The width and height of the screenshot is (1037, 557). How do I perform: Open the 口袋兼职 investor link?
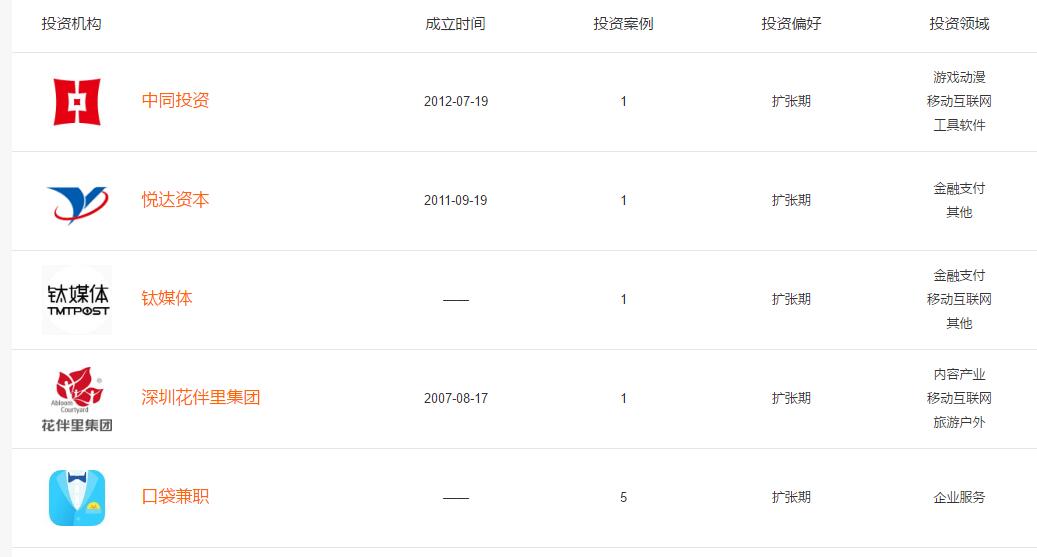(175, 497)
